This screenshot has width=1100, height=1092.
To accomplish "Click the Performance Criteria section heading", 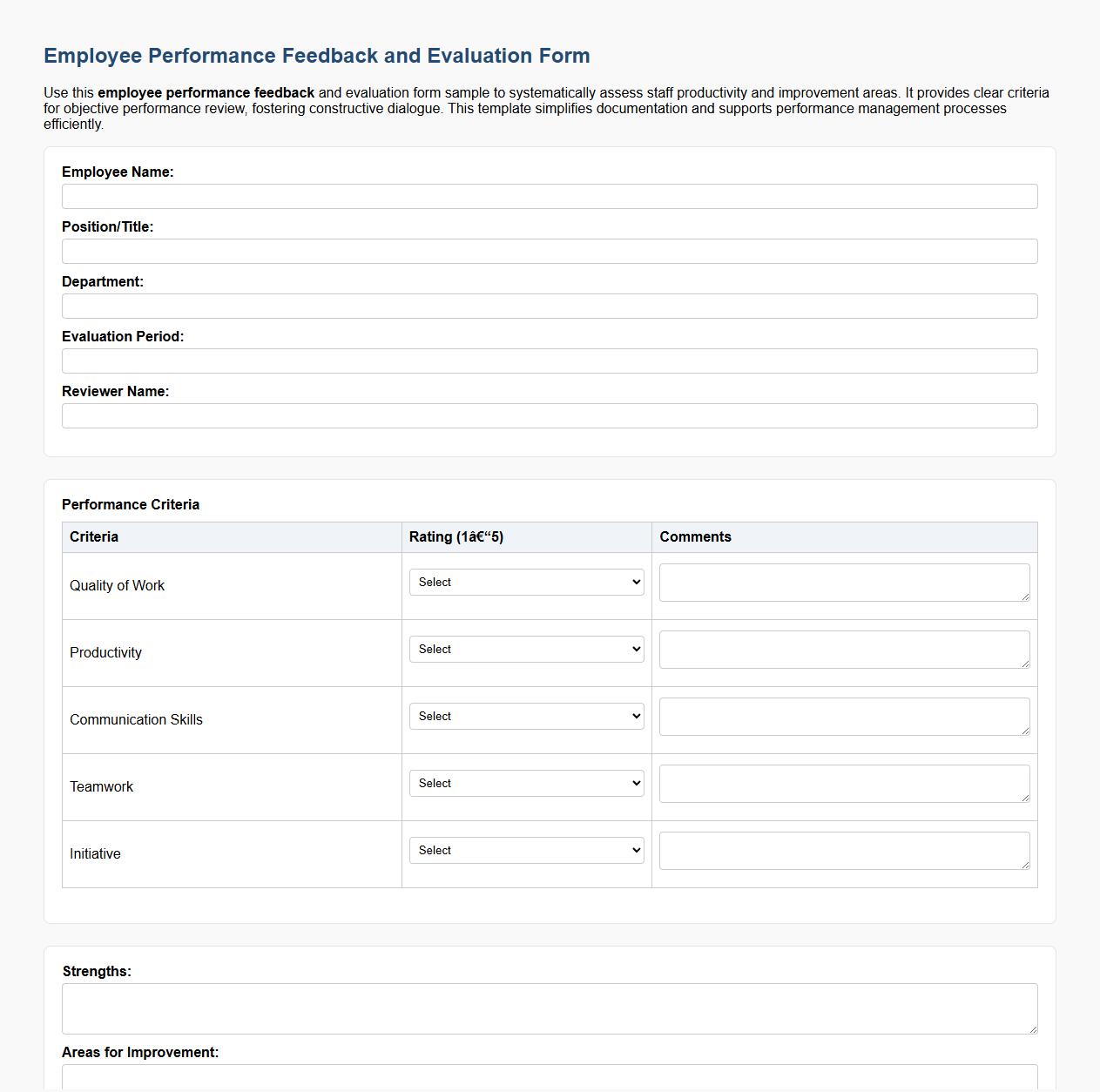I will point(131,504).
